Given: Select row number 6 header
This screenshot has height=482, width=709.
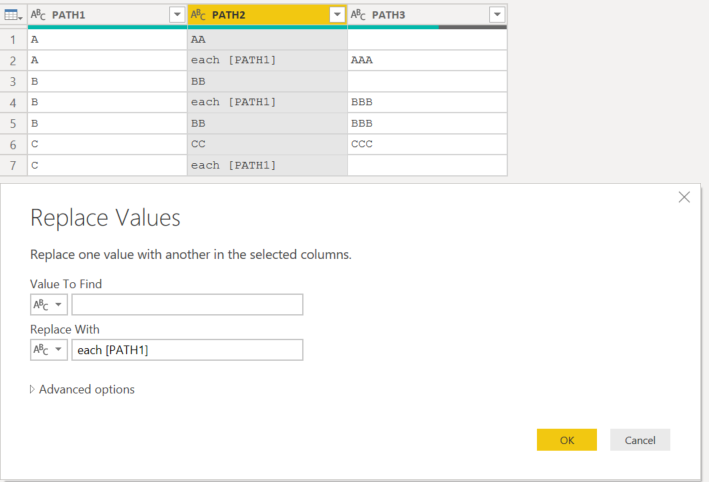Looking at the screenshot, I should (x=14, y=144).
